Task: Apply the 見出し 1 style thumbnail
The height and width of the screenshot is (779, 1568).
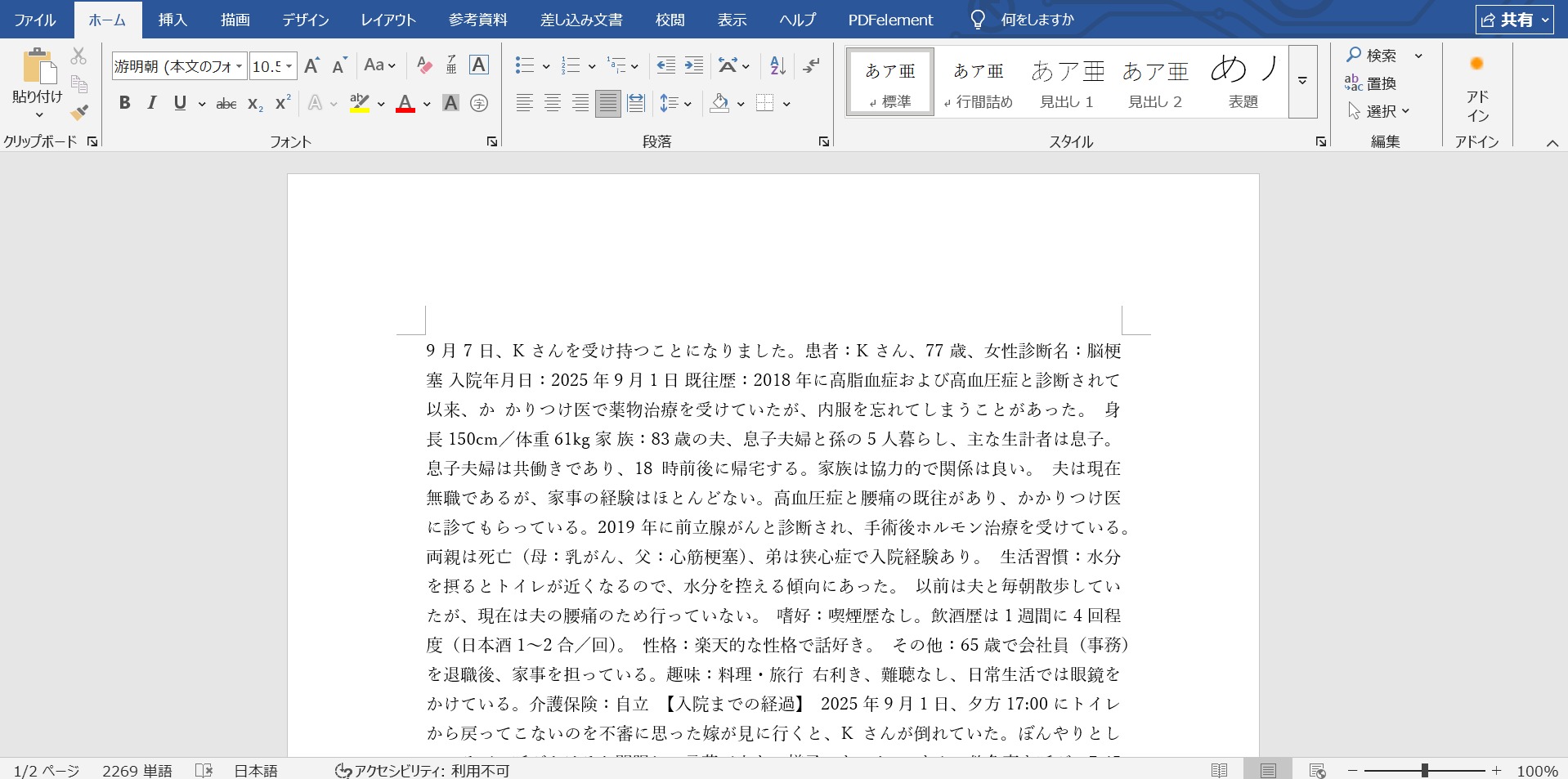Action: [x=1067, y=83]
